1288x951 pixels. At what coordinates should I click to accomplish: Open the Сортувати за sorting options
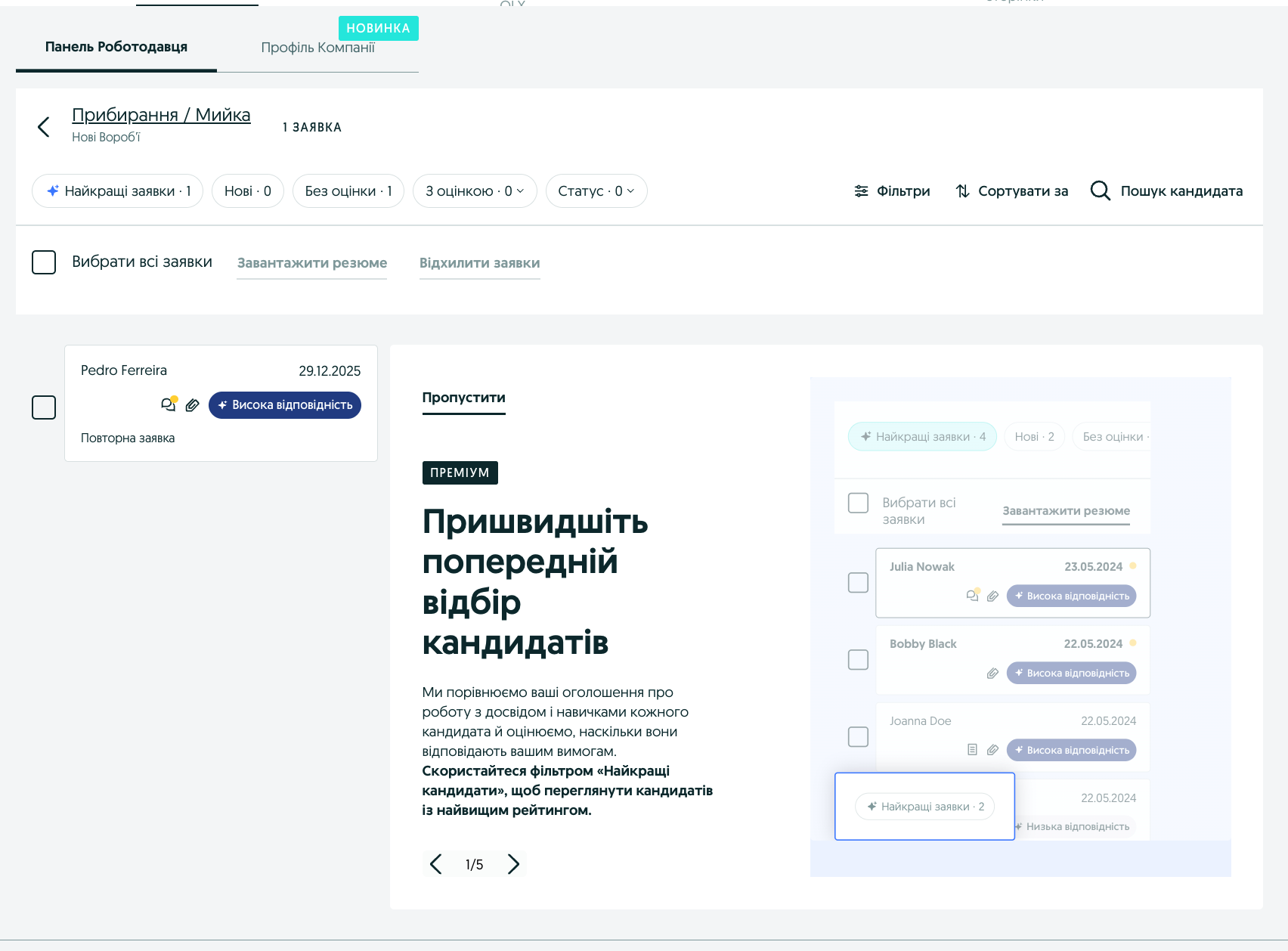1011,191
